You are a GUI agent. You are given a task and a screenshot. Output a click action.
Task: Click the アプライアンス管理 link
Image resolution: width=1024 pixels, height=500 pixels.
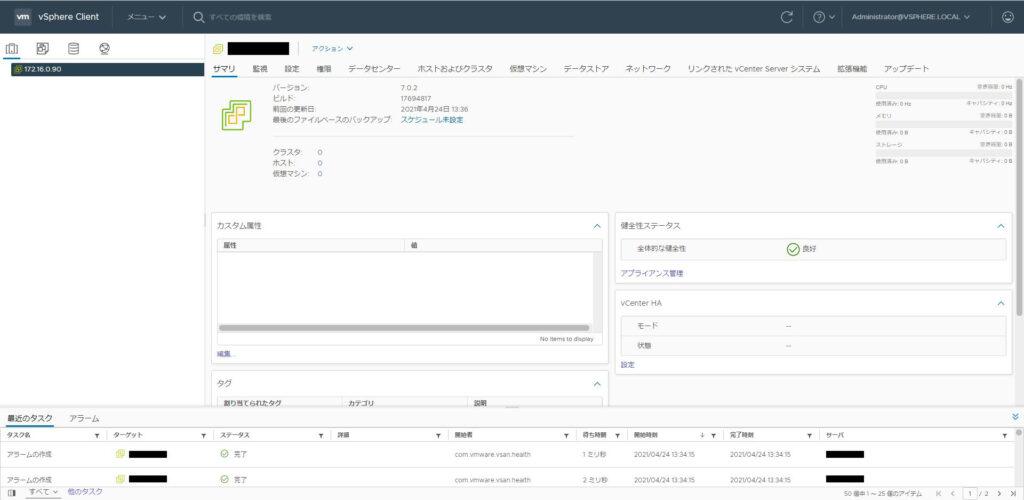(652, 273)
